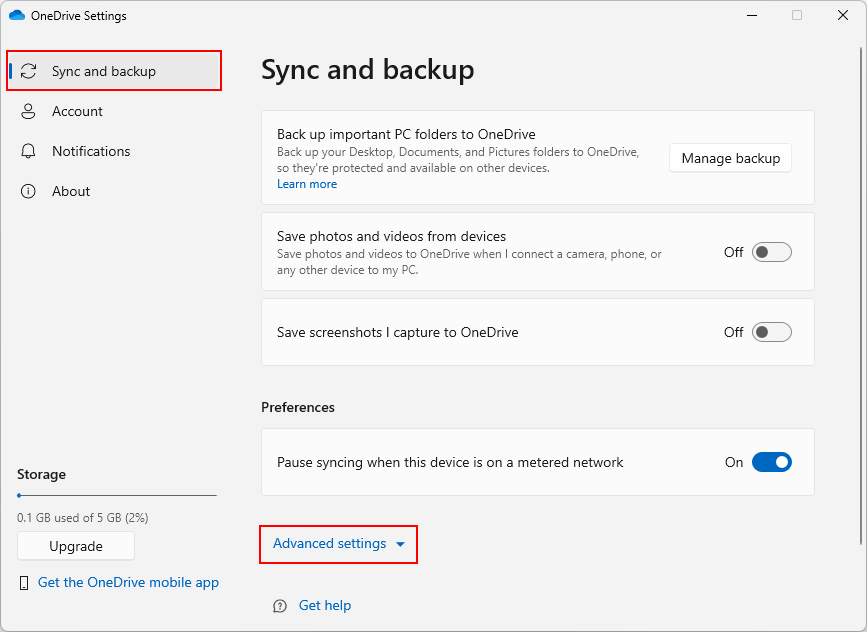Image resolution: width=867 pixels, height=632 pixels.
Task: Turn off Pause syncing on metered network
Action: pos(771,462)
